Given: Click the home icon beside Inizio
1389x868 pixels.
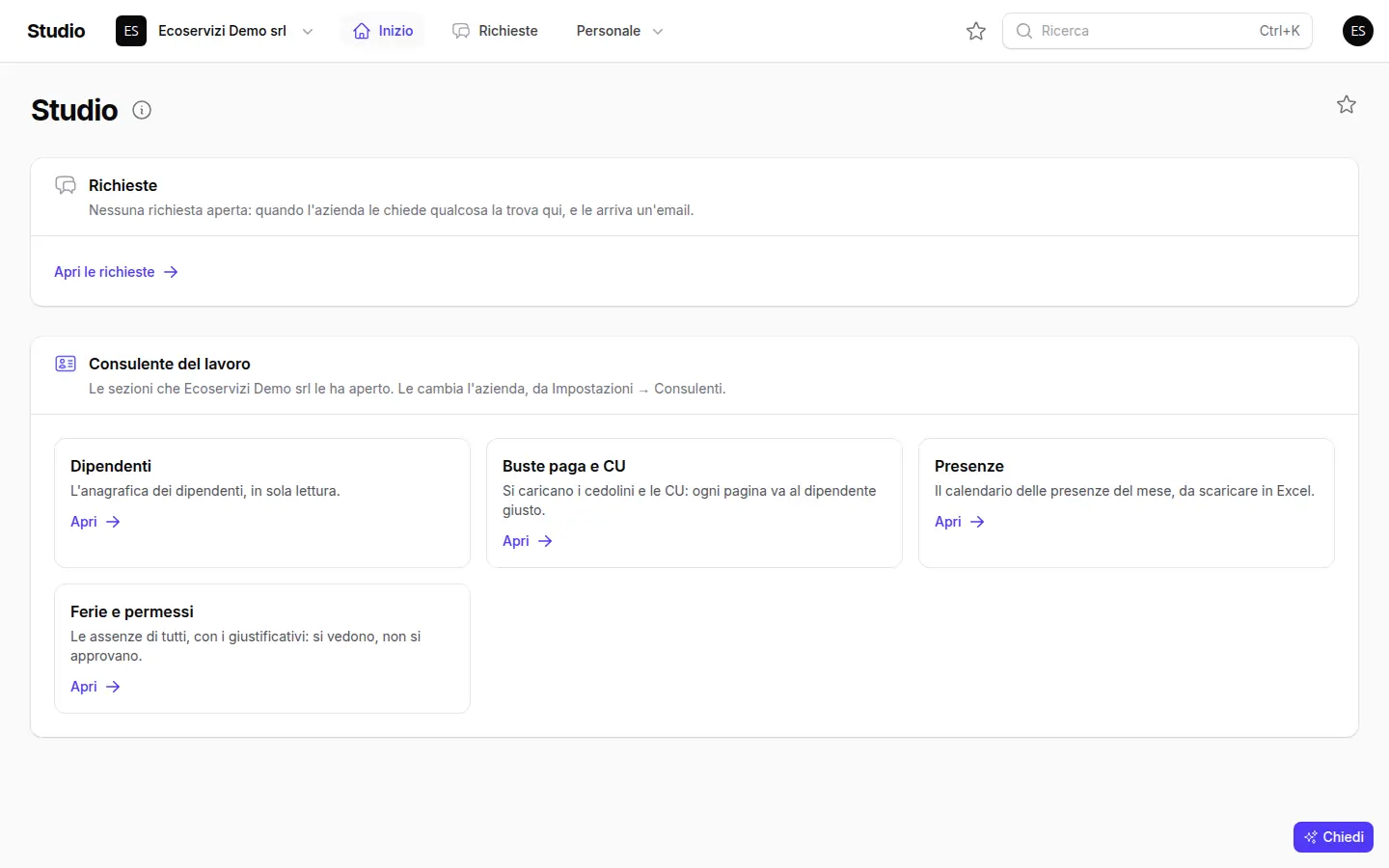Looking at the screenshot, I should click(x=362, y=31).
